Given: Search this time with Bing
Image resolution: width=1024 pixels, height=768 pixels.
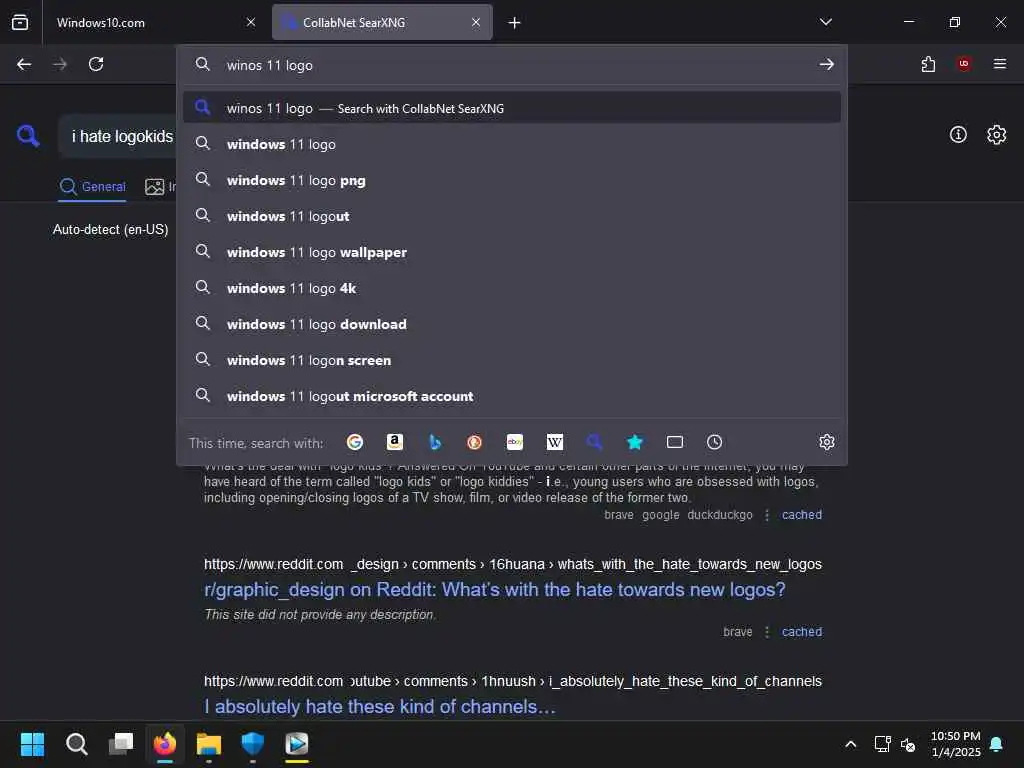Looking at the screenshot, I should click(x=435, y=442).
